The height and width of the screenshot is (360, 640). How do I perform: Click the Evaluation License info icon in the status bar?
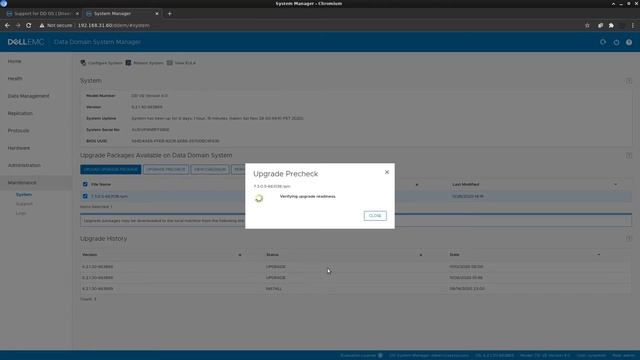[380, 356]
